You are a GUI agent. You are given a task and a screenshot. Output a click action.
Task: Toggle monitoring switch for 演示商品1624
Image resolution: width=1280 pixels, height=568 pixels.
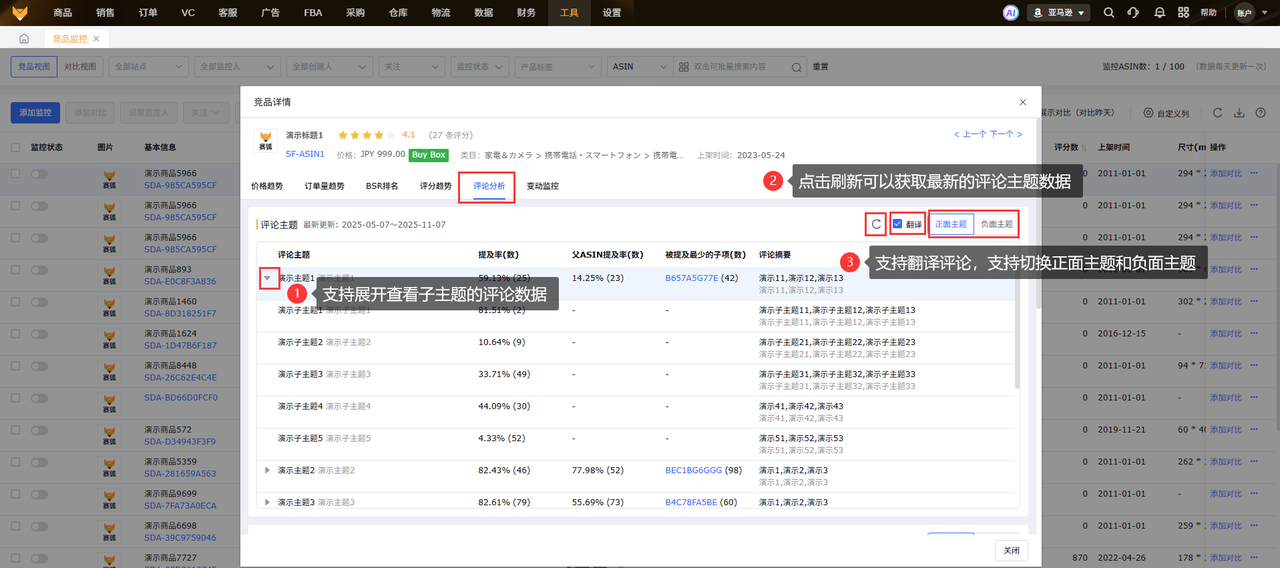pyautogui.click(x=40, y=334)
